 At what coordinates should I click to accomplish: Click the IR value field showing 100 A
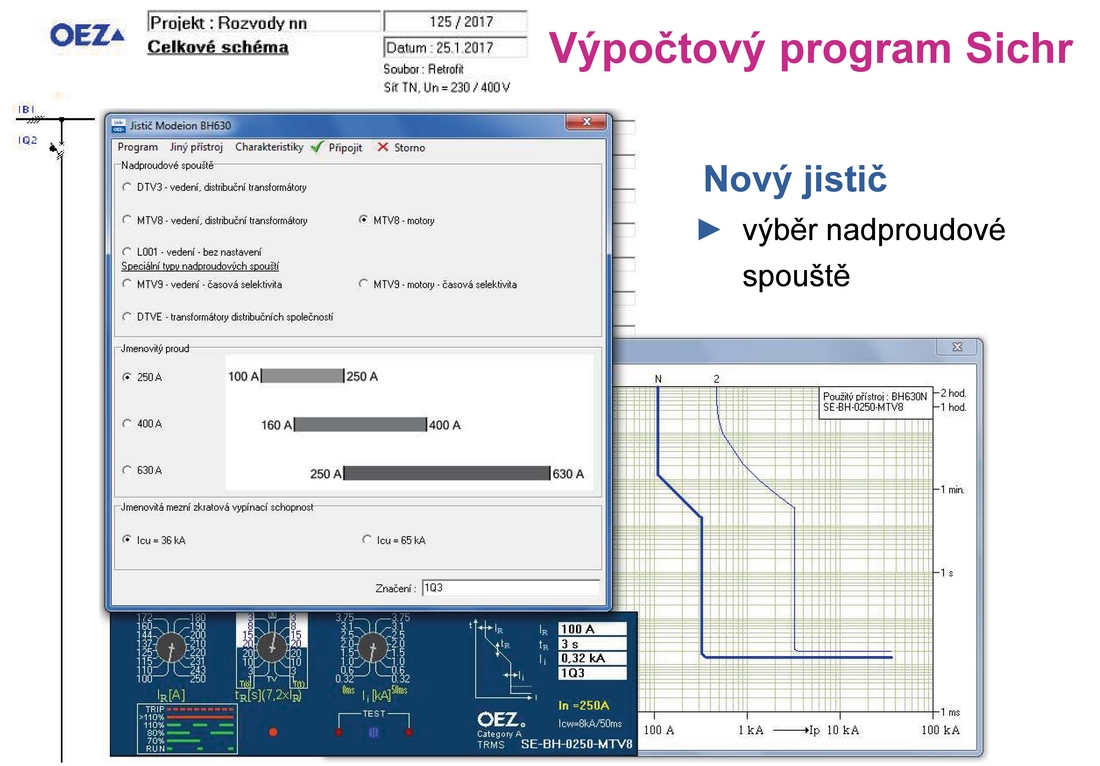coord(591,629)
